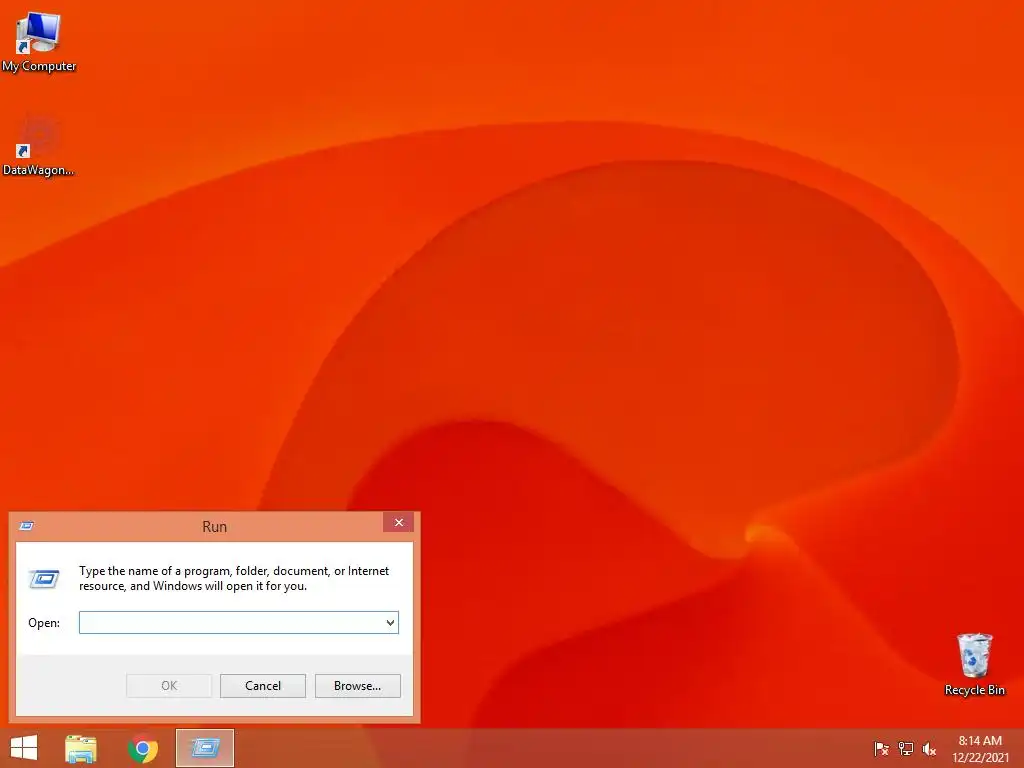
Task: Click the Browse... button
Action: click(357, 686)
